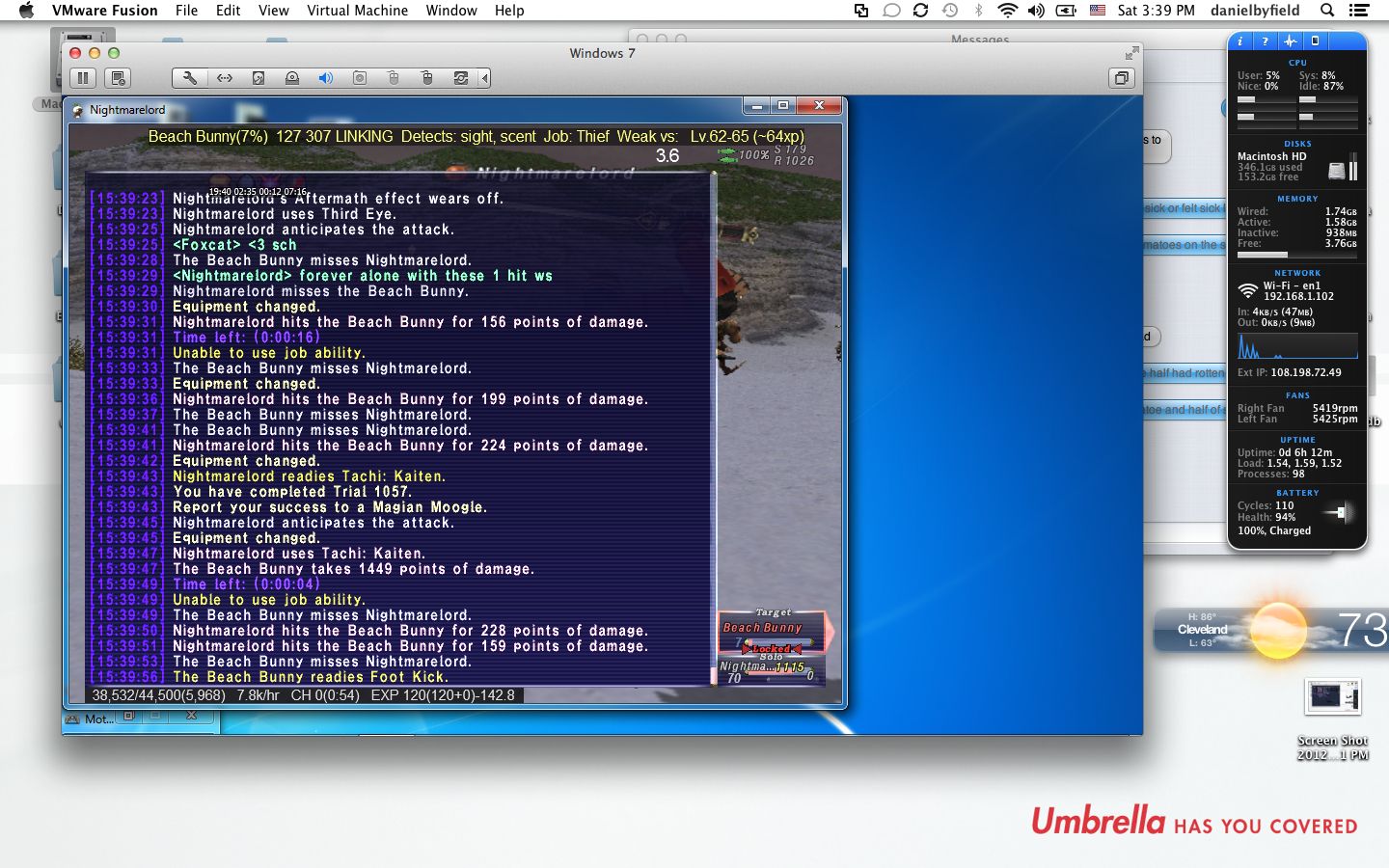Click the network adapter arrows icon
The width and height of the screenshot is (1389, 868).
pyautogui.click(x=225, y=78)
